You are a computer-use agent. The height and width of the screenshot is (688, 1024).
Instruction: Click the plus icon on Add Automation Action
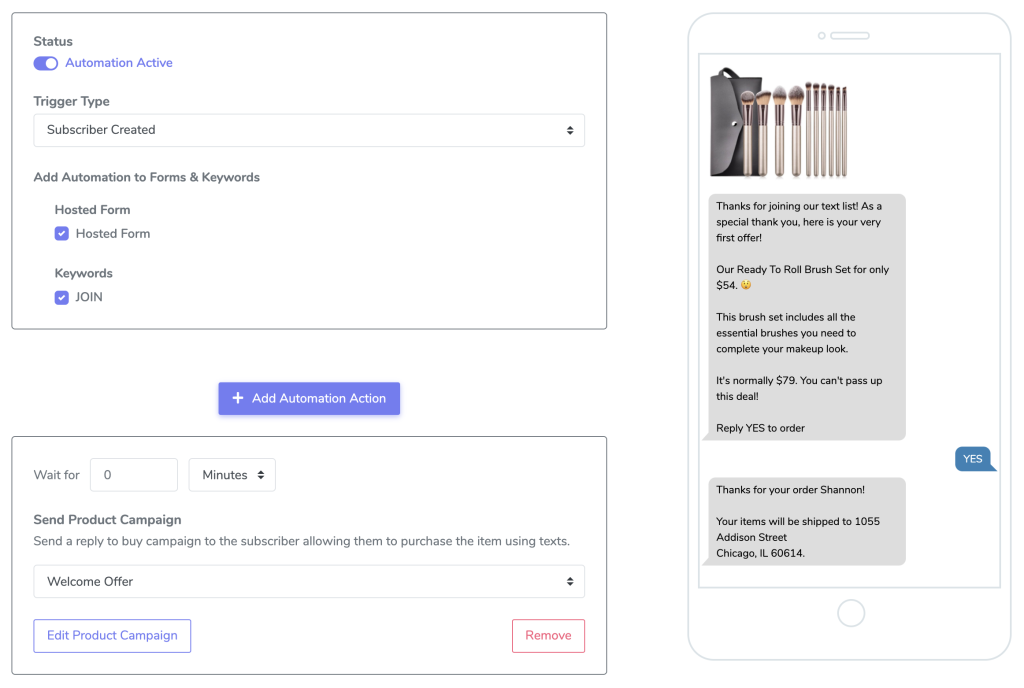coord(238,398)
